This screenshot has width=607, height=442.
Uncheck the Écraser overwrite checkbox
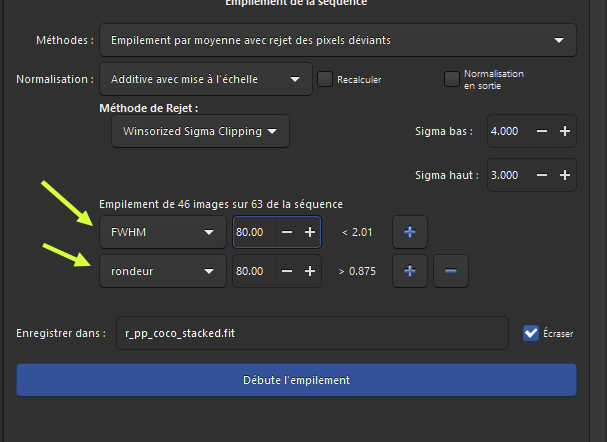[531, 333]
